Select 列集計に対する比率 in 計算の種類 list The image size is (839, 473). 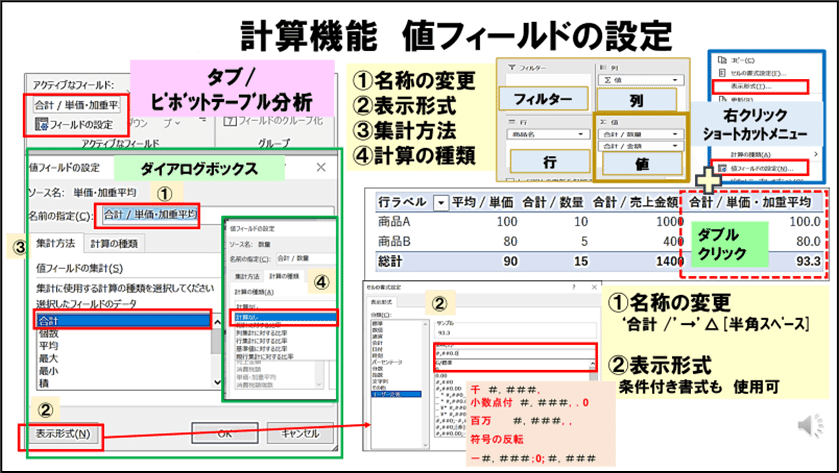[x=262, y=333]
